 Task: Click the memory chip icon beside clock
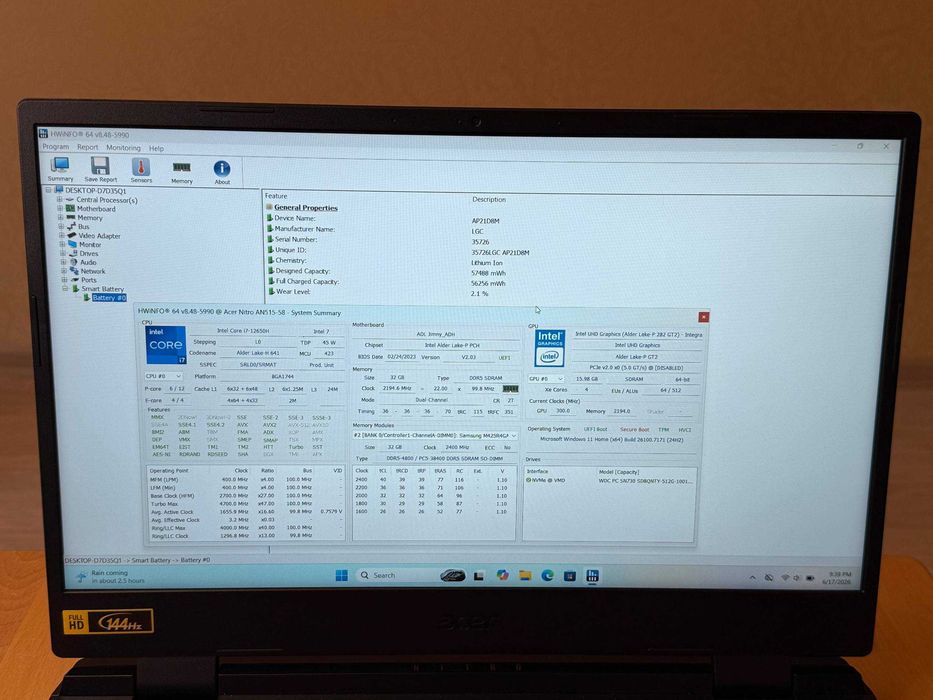pos(511,389)
